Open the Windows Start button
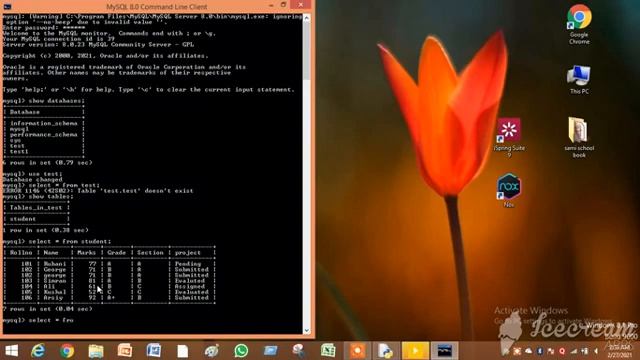This screenshot has width=640, height=360. click(12, 351)
